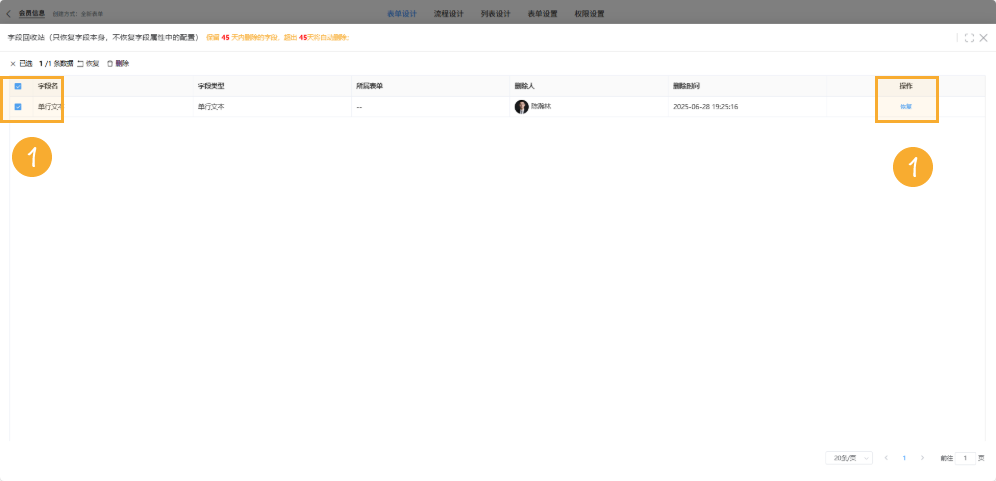
Task: Go to next page with right chevron
Action: point(922,457)
